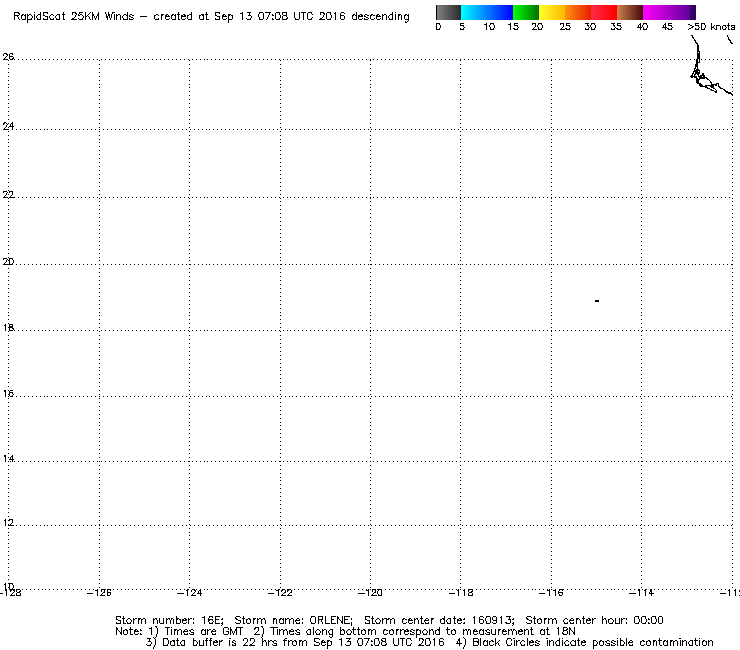Click the legend tick label '35'
This screenshot has width=740, height=650.
click(616, 27)
